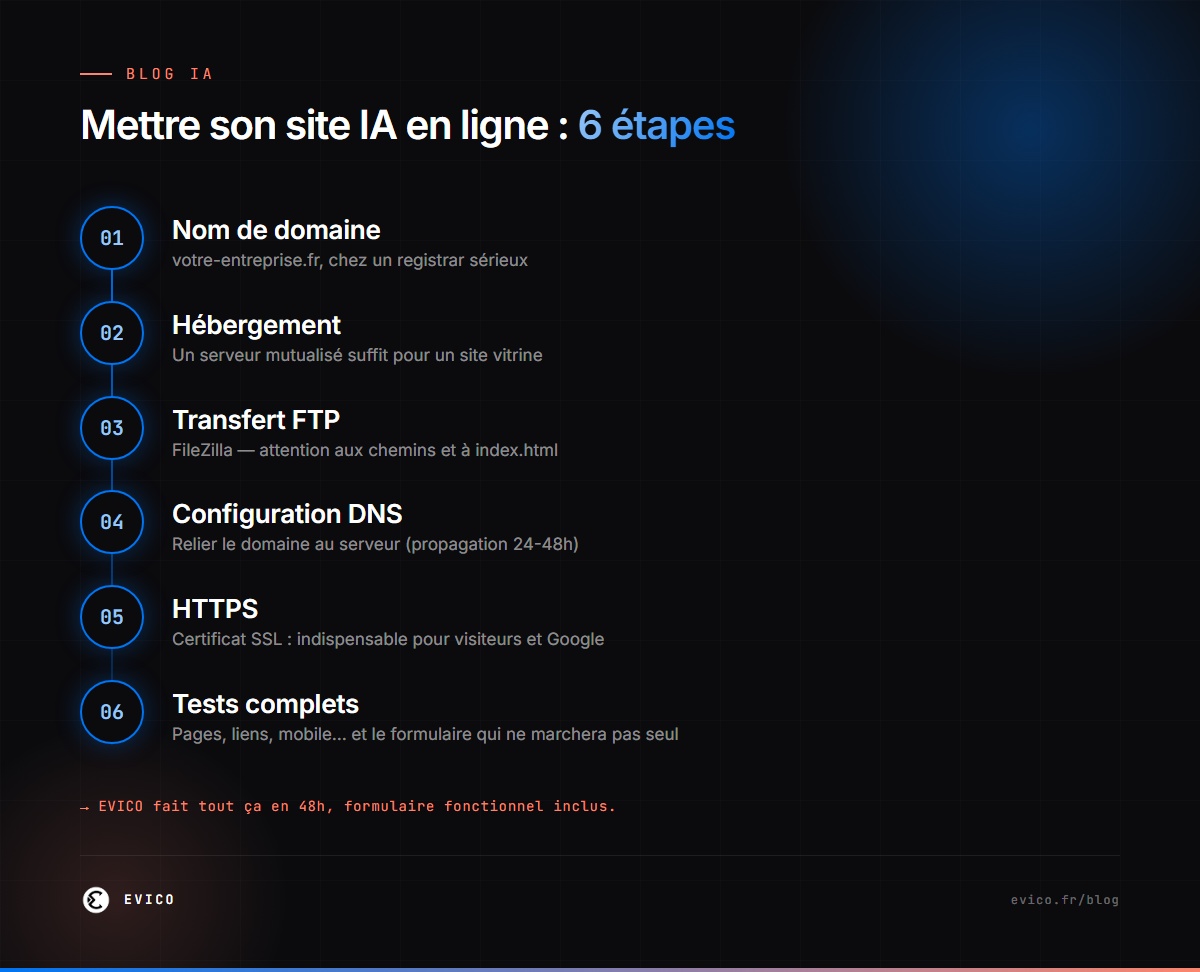Click the "Configuration DNS" heading

(287, 514)
